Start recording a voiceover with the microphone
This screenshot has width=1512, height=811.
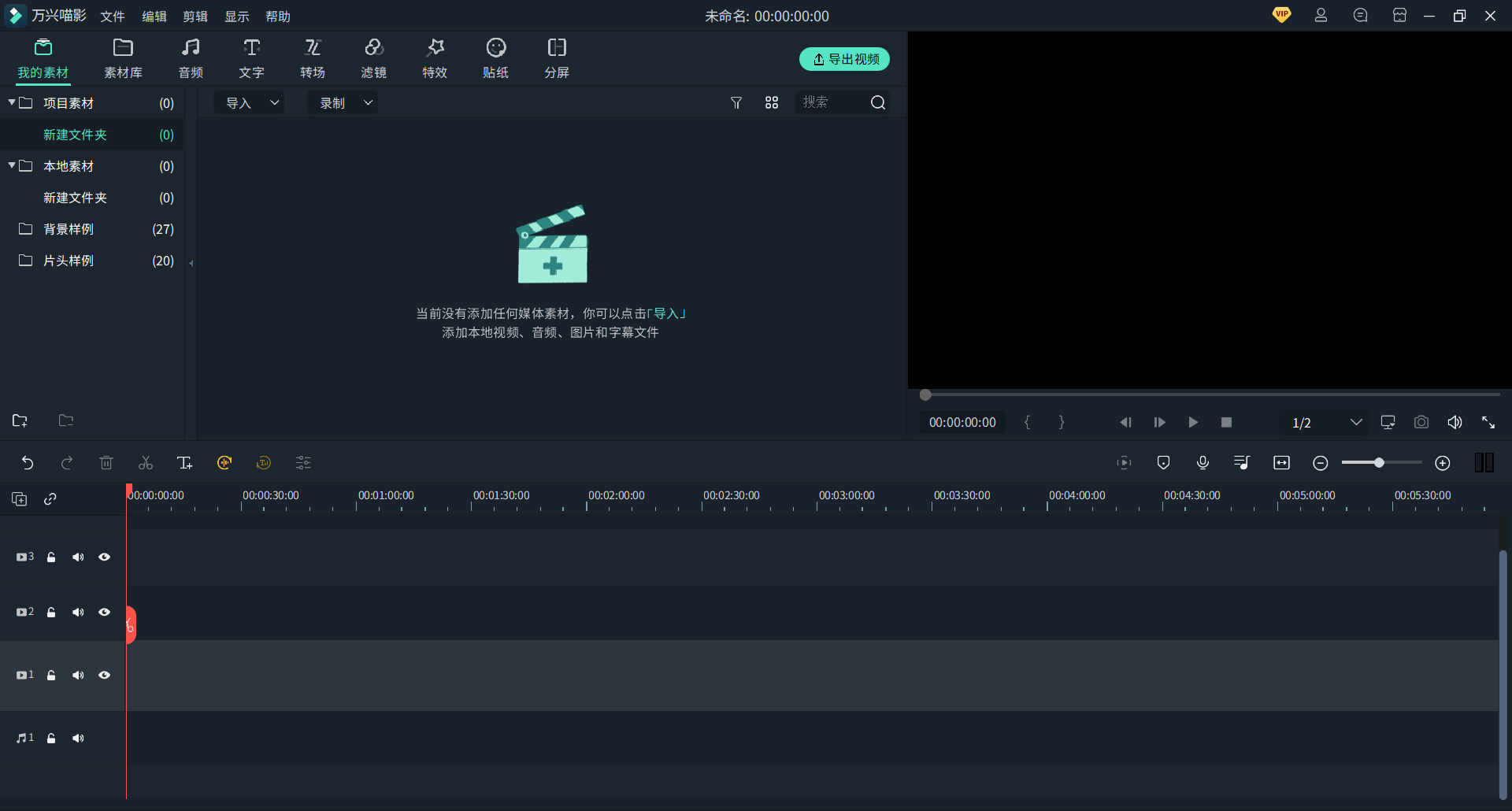pos(1203,462)
